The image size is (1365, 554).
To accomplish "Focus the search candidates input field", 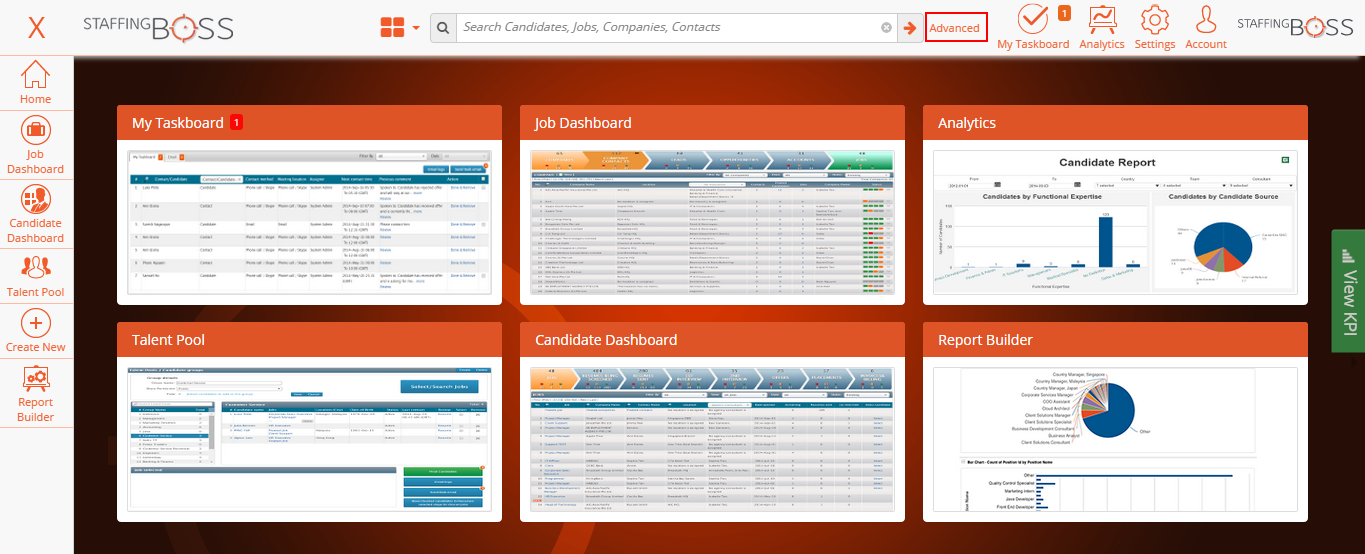I will coord(669,28).
